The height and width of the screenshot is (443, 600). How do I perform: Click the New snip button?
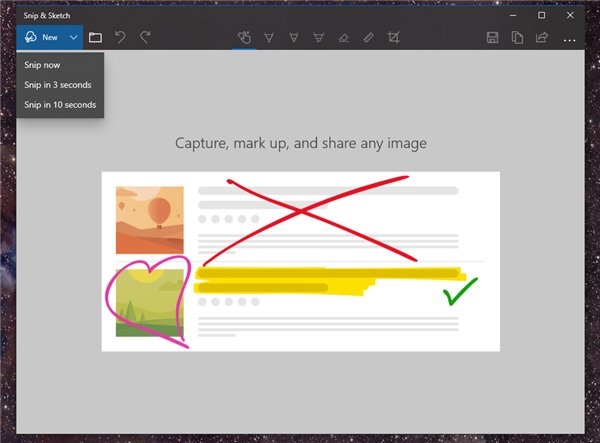pyautogui.click(x=40, y=38)
